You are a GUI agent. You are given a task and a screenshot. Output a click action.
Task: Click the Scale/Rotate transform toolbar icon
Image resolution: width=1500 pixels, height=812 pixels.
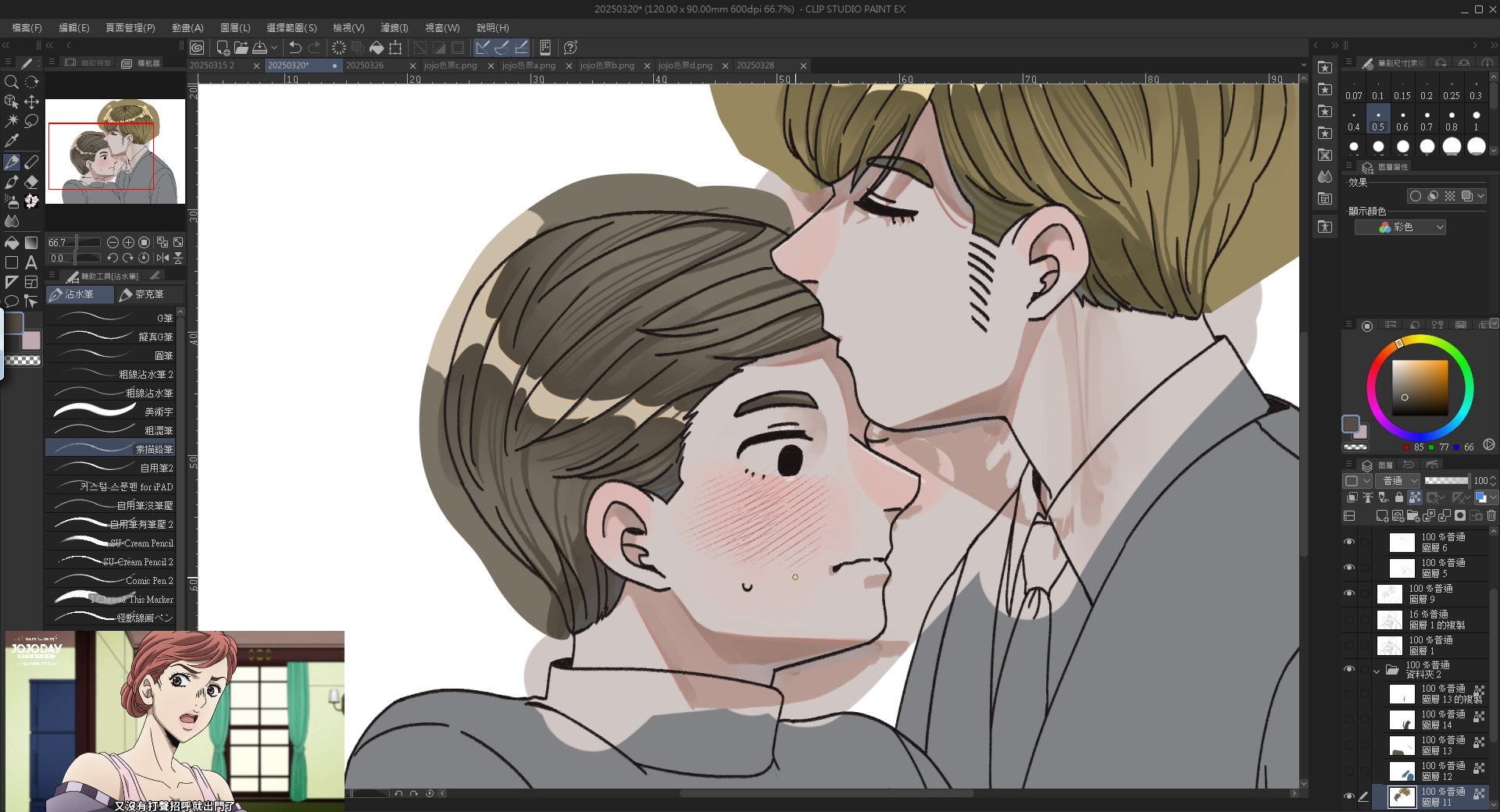pos(395,48)
